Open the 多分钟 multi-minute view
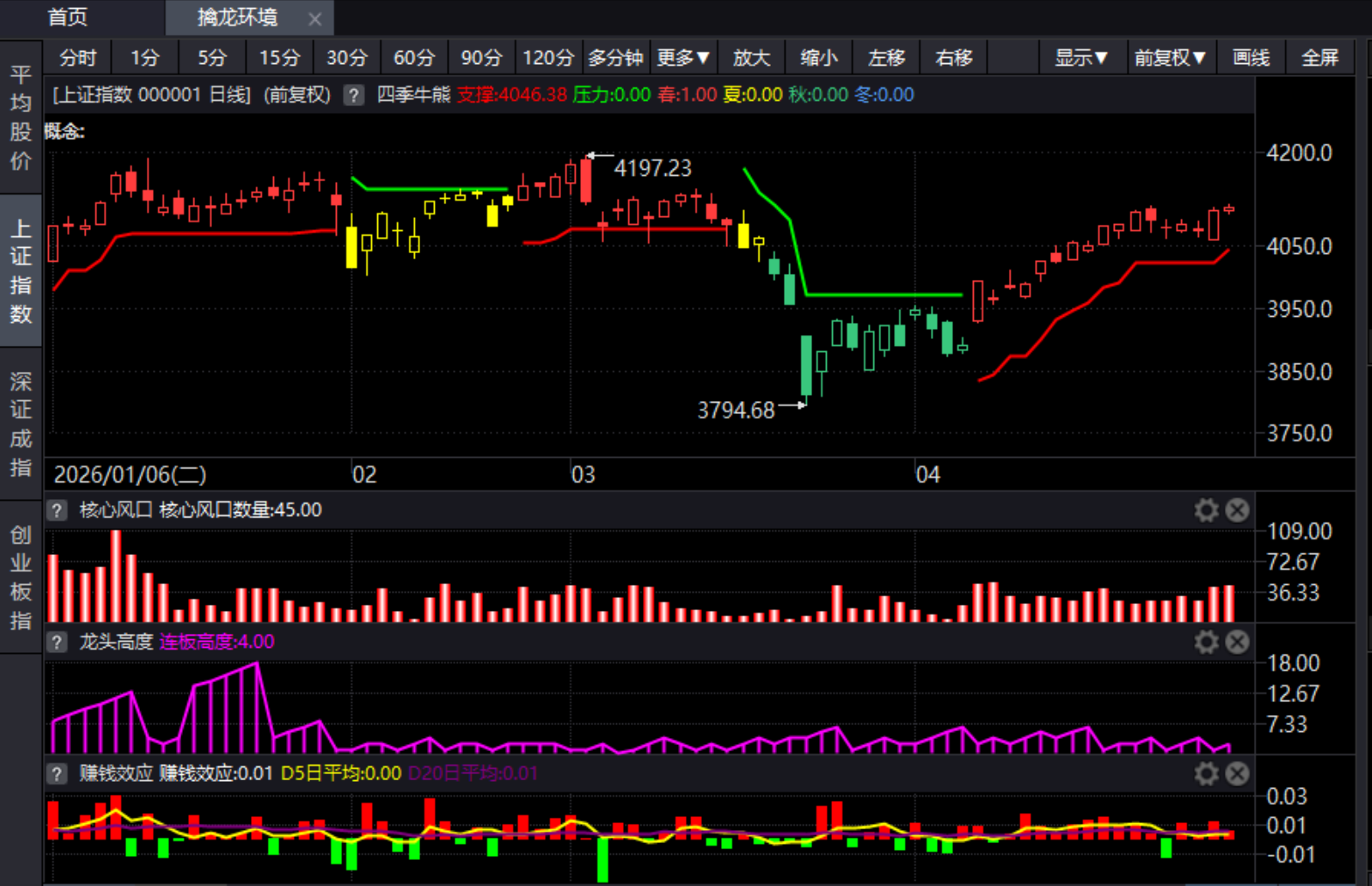1372x886 pixels. [x=616, y=58]
